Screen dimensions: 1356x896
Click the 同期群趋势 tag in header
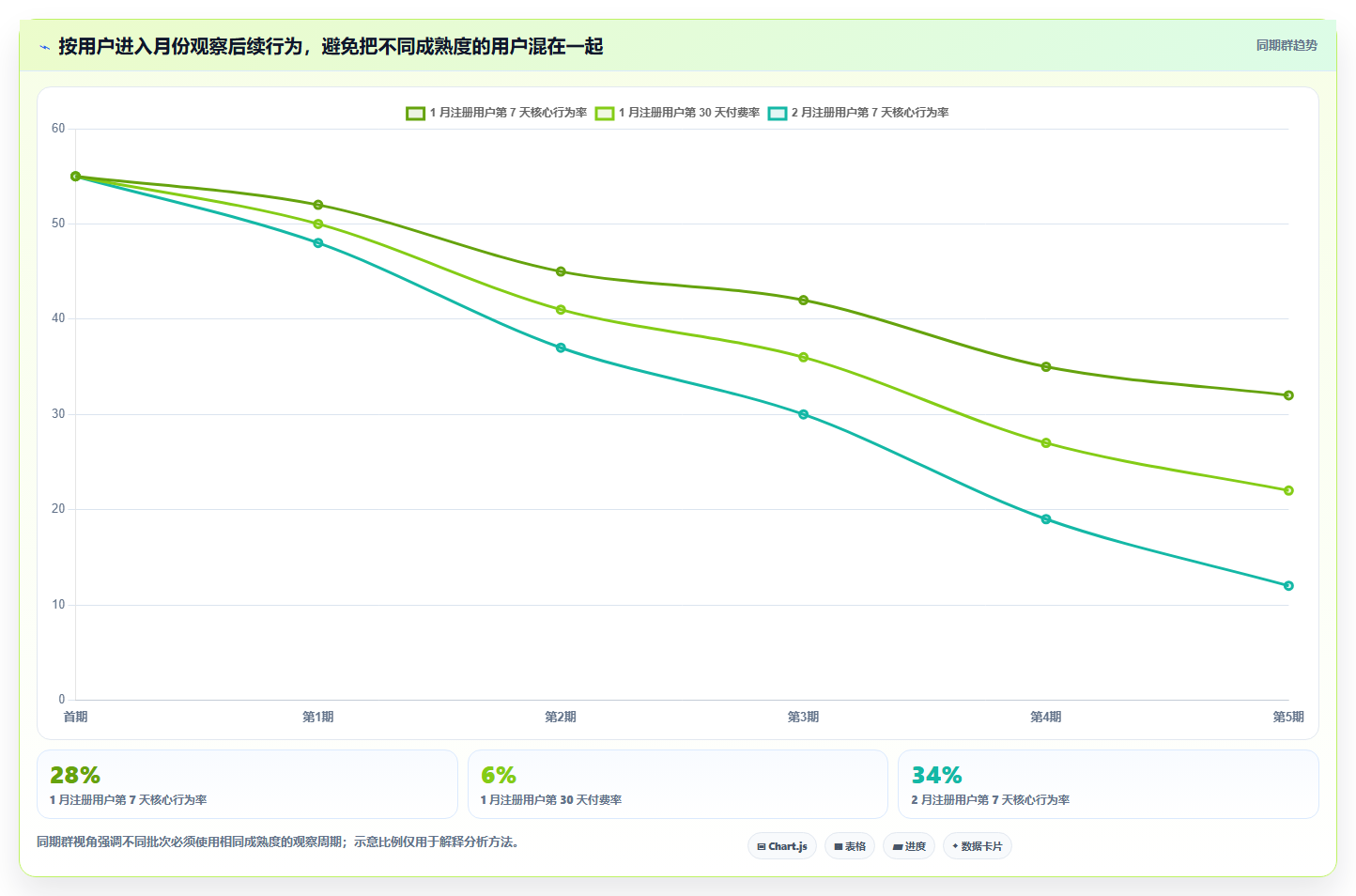(1287, 45)
